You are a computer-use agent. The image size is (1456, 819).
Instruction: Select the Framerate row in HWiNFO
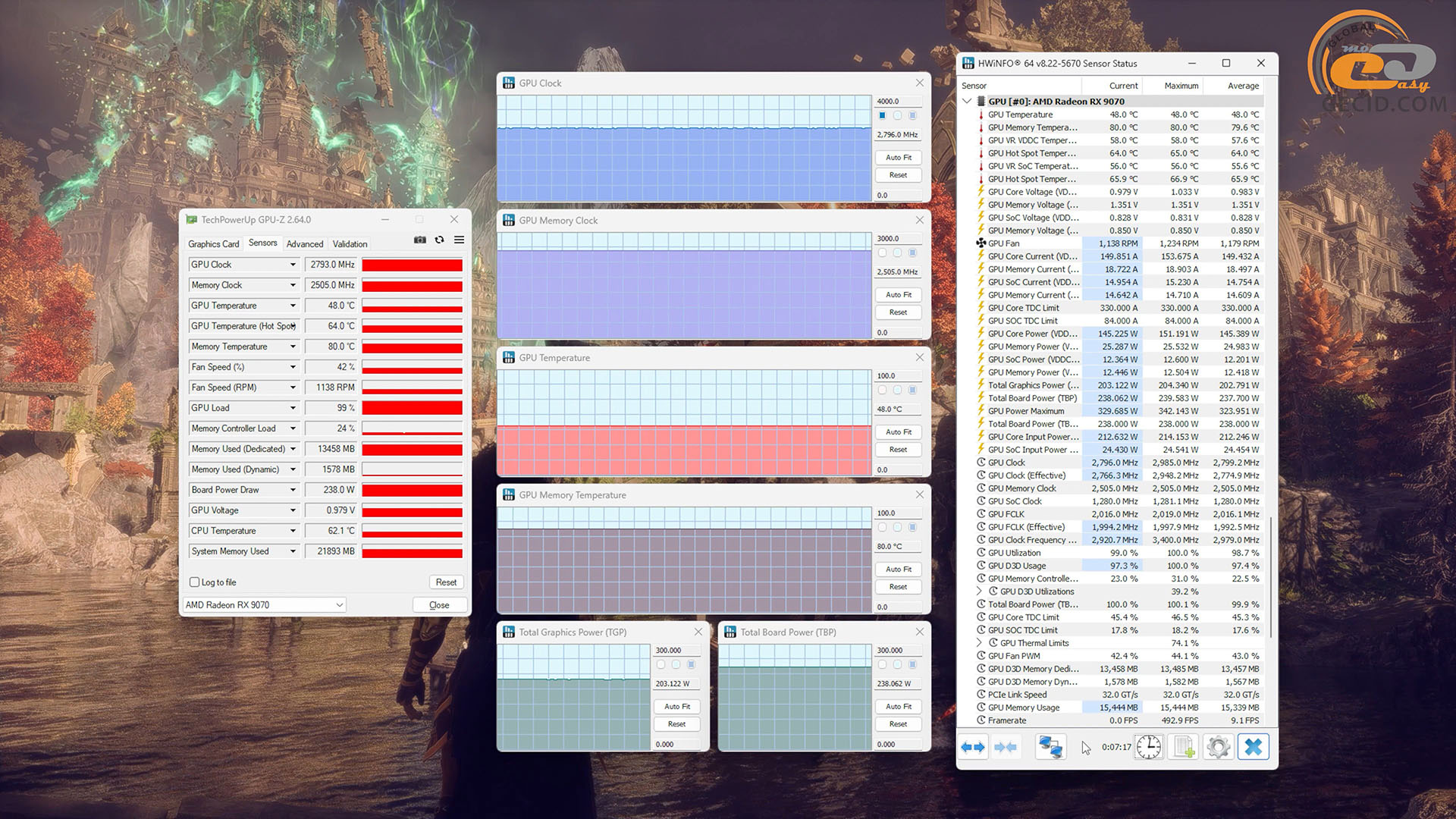(x=1119, y=720)
